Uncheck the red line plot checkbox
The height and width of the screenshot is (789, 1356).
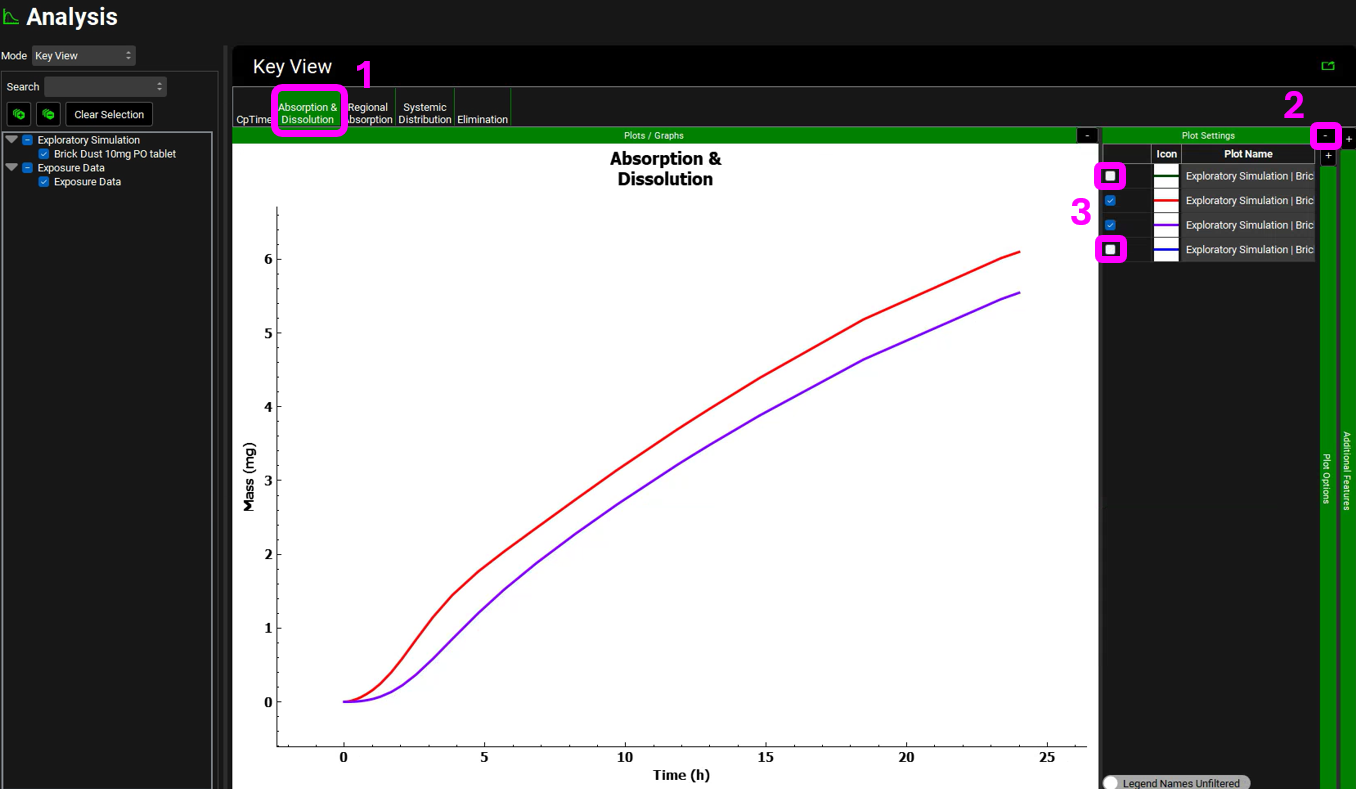pos(1110,201)
